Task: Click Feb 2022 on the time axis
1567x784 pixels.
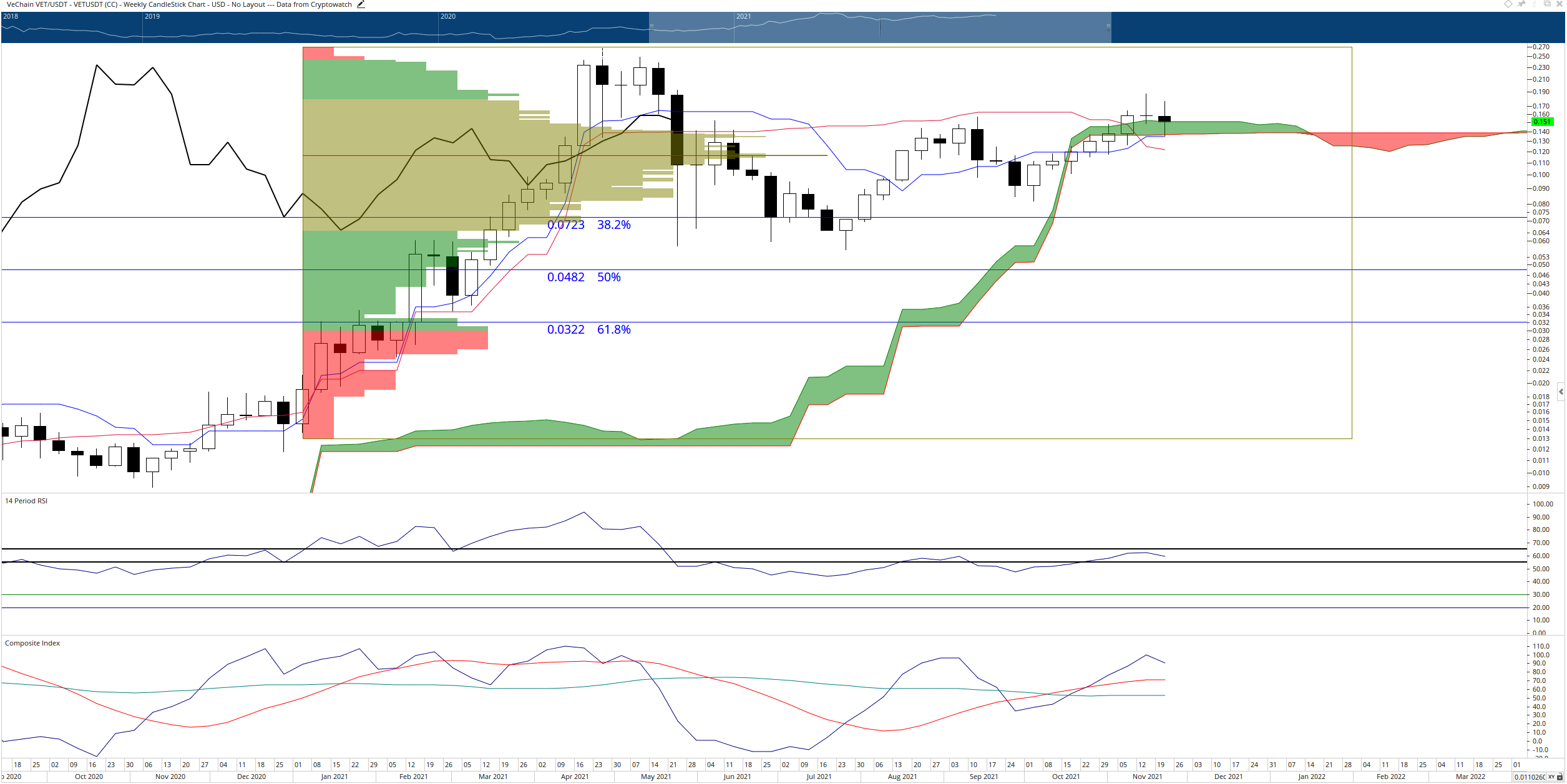Action: click(1391, 777)
